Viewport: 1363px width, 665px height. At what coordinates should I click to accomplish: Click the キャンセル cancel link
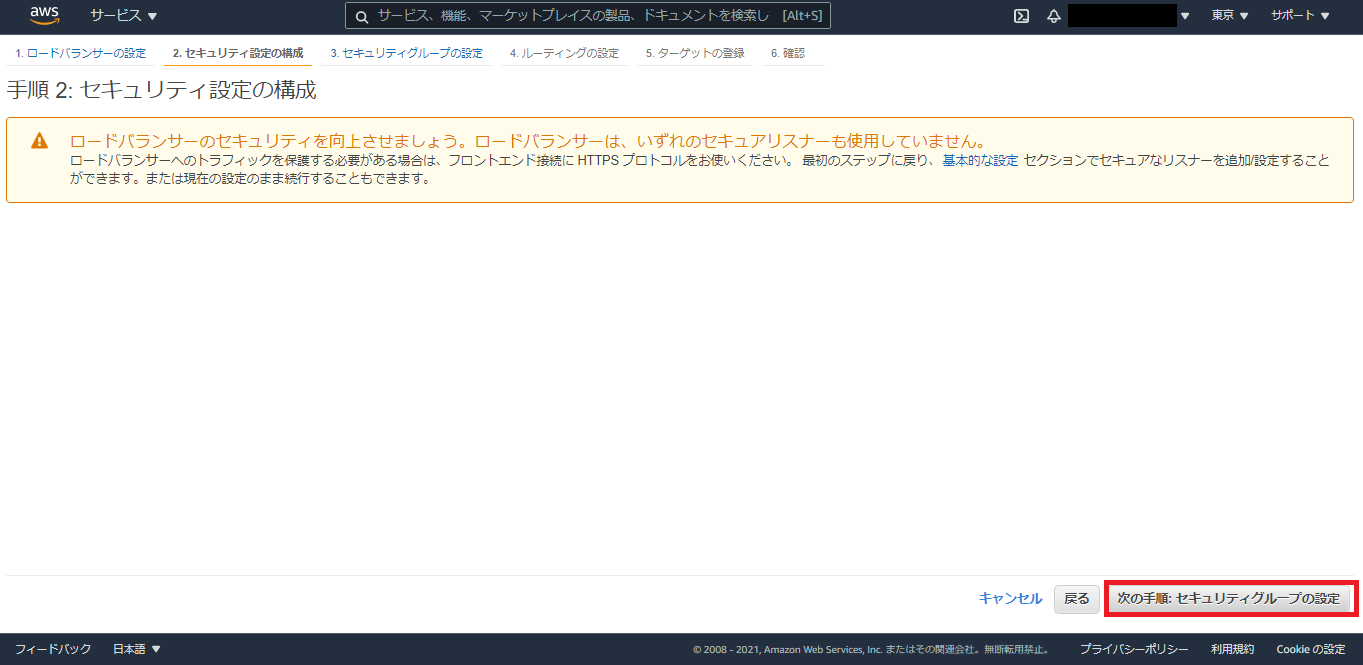tap(1010, 598)
